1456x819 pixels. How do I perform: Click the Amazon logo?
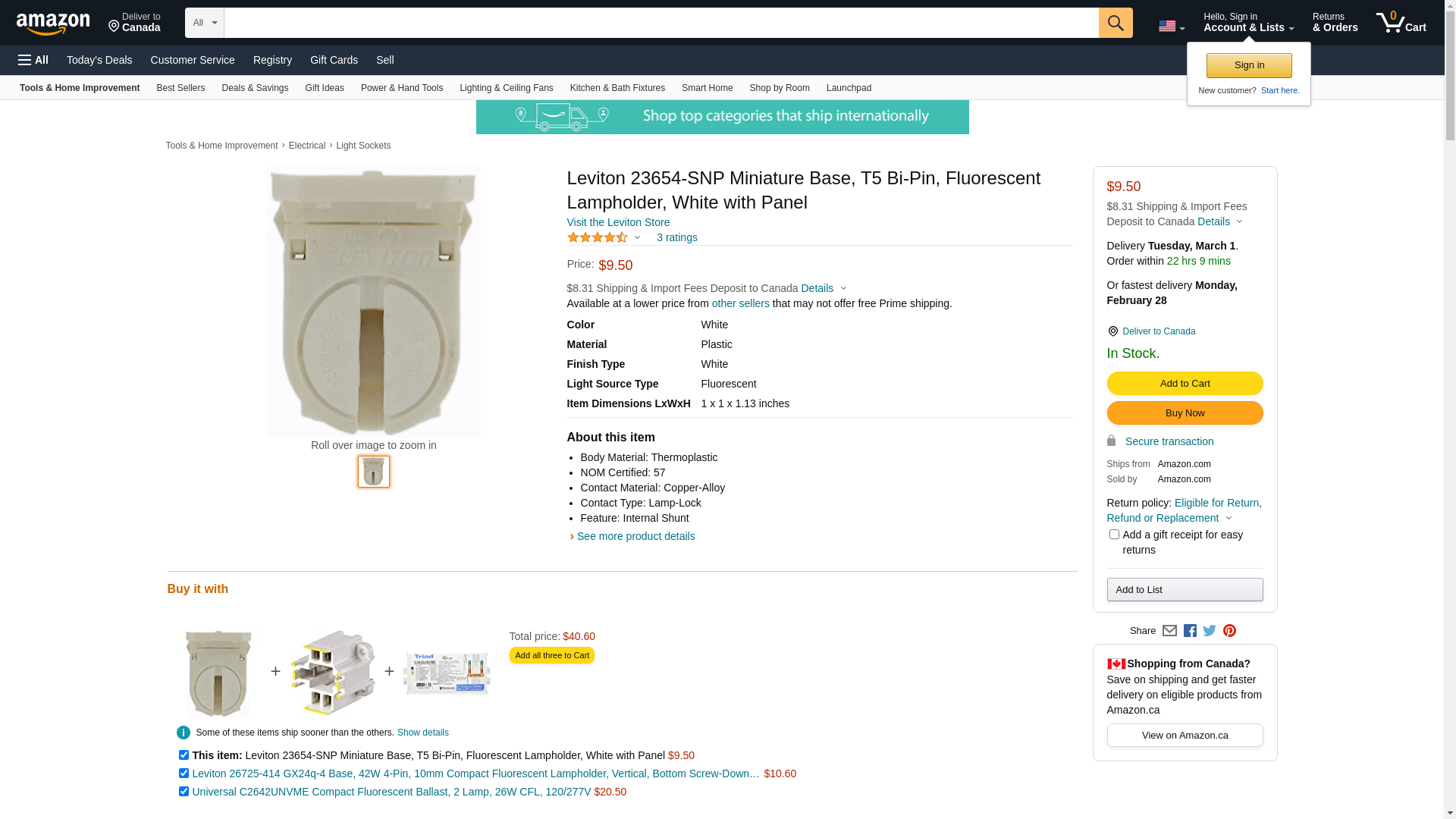(53, 24)
